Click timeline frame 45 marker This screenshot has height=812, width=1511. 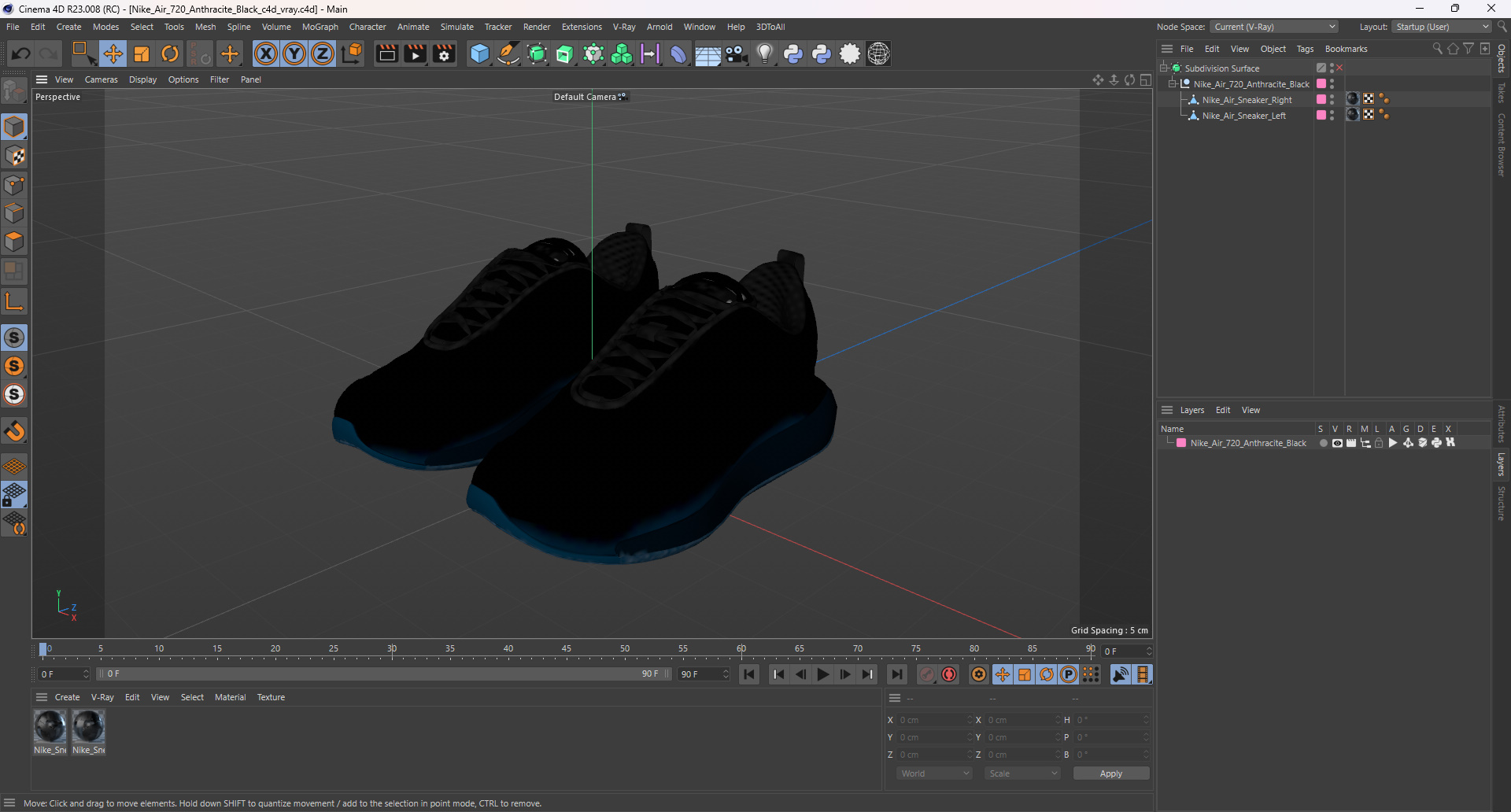pos(567,649)
